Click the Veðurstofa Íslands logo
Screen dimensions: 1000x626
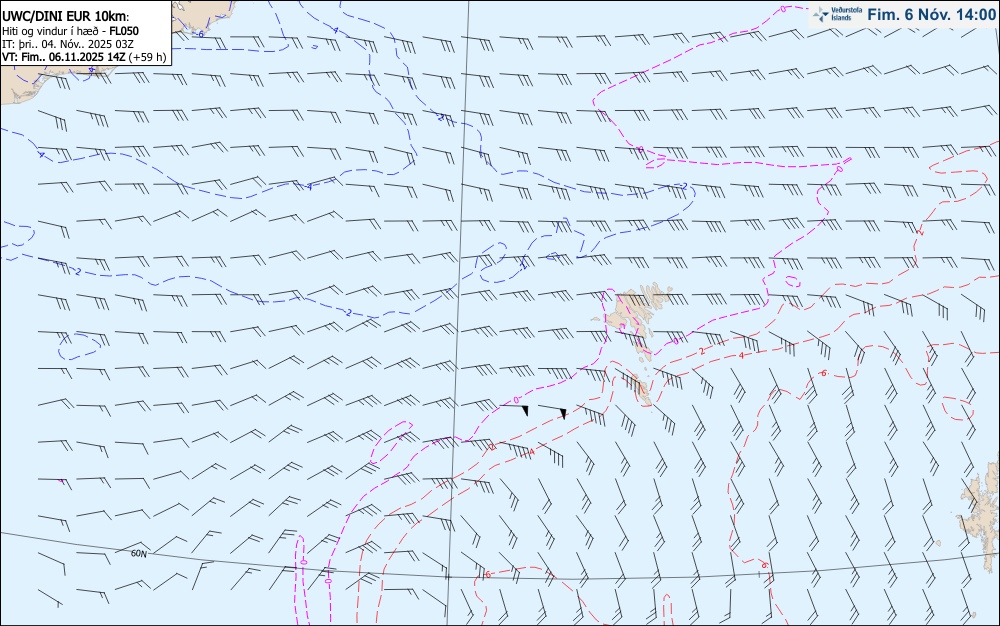pos(837,14)
